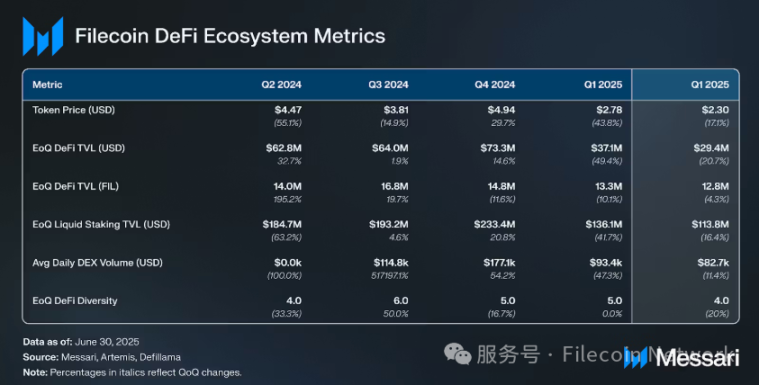This screenshot has width=759, height=385.
Task: Click the token price value '$4.94'
Action: point(501,110)
